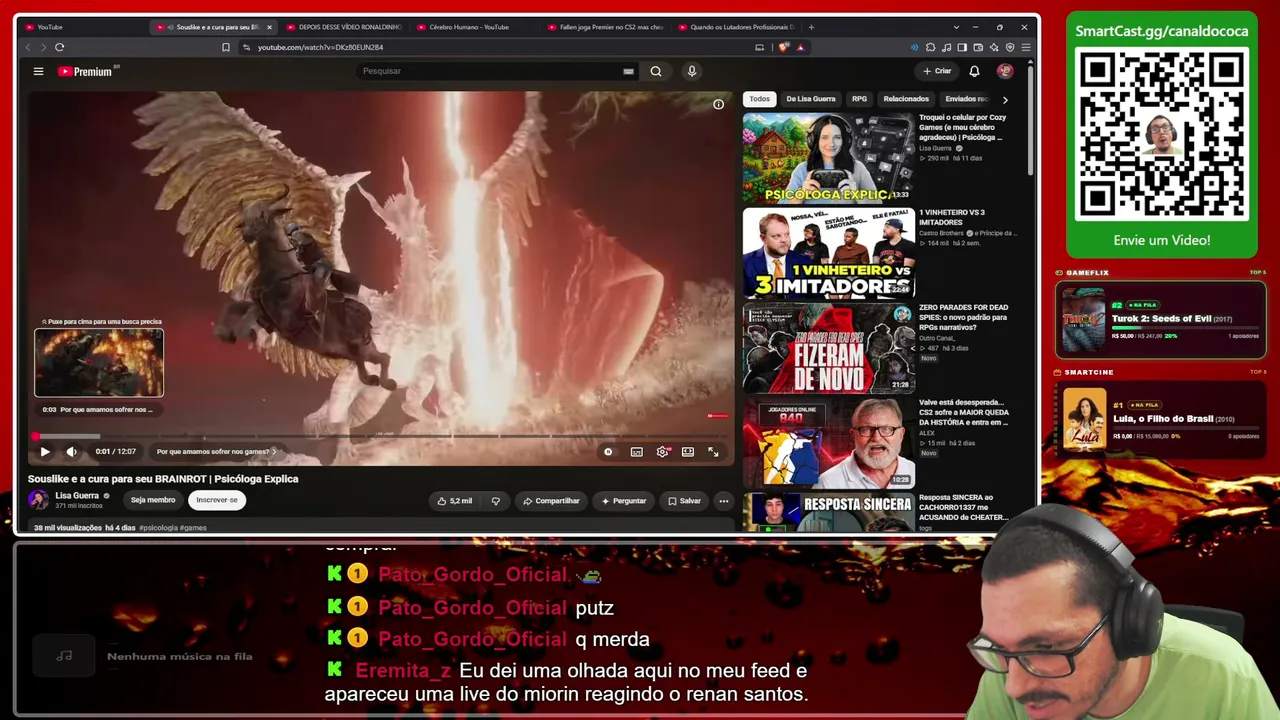Click the 'Envie um Vídeo!' label

pos(1162,241)
